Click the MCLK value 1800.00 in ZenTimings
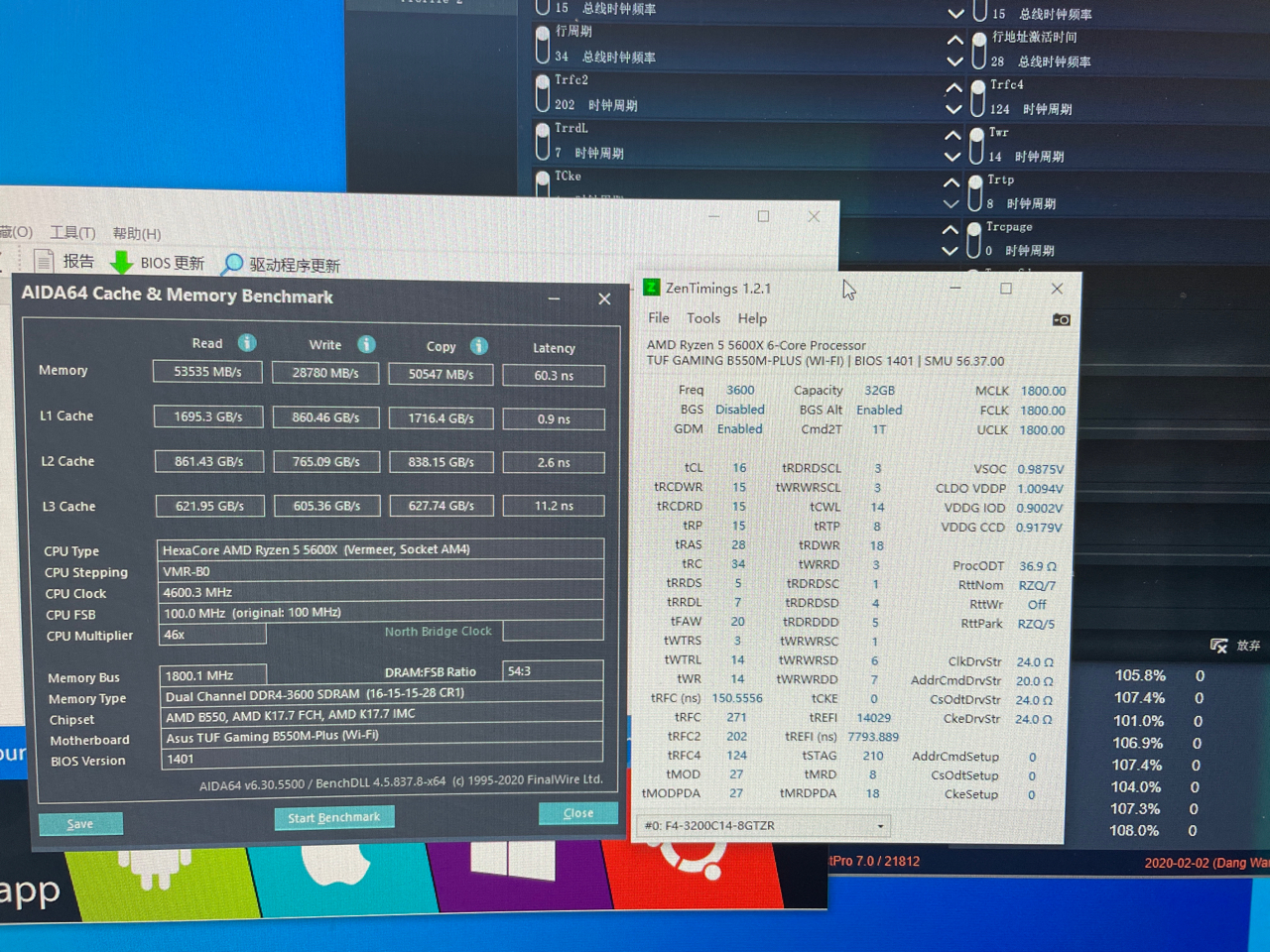The image size is (1270, 952). click(x=1043, y=391)
